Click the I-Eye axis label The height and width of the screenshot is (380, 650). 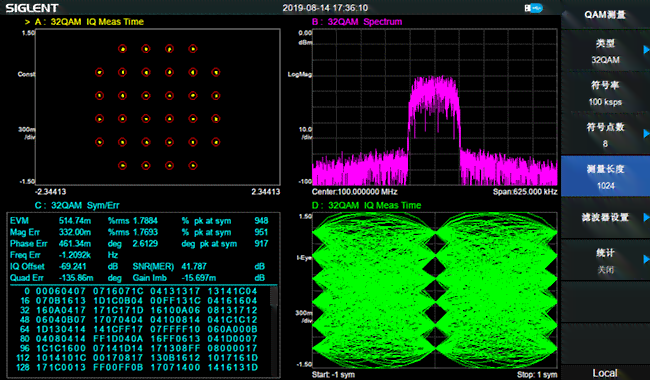tap(304, 258)
